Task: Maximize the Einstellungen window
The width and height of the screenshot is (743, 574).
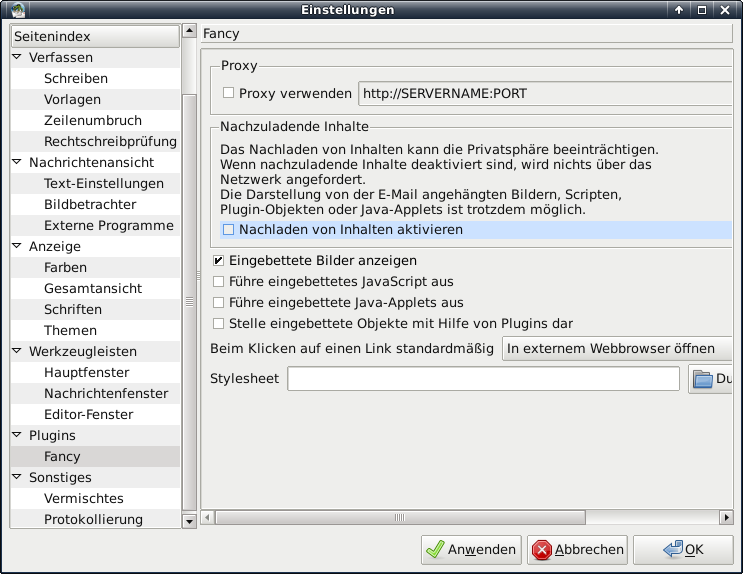Action: [702, 10]
